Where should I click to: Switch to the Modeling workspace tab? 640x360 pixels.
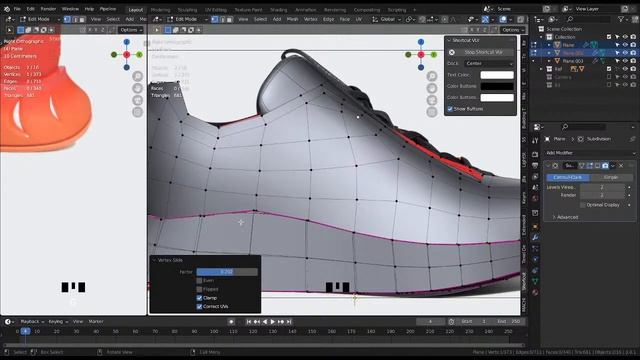coord(160,9)
